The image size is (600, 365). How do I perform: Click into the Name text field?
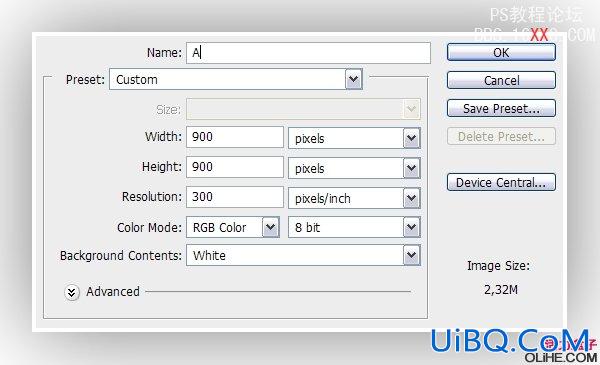coord(308,53)
